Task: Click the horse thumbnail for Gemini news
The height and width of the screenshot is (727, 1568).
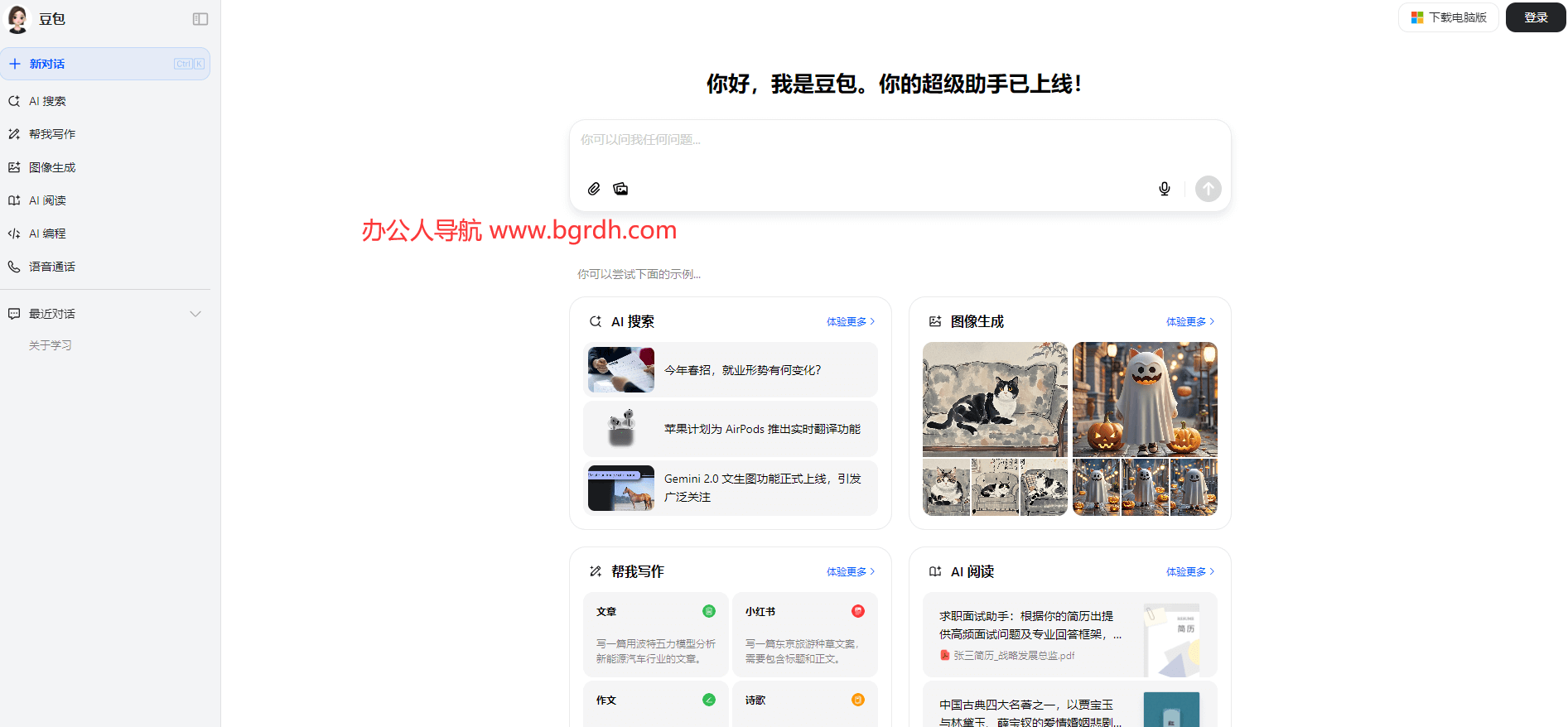Action: [621, 488]
